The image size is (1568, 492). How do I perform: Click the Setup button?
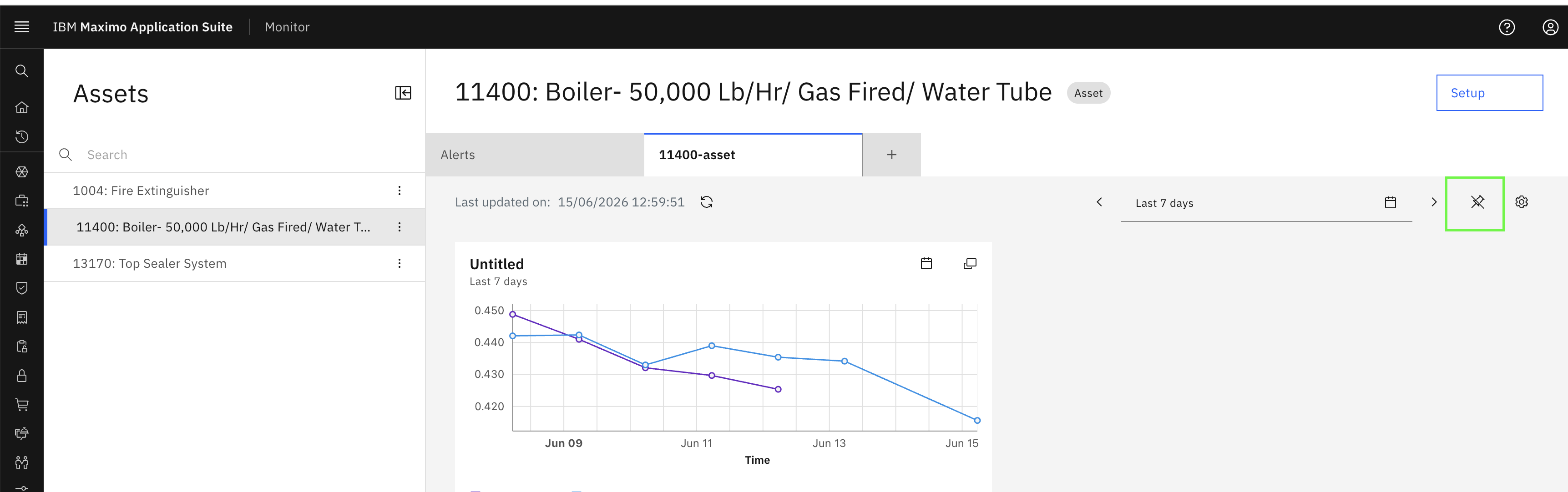click(1489, 93)
